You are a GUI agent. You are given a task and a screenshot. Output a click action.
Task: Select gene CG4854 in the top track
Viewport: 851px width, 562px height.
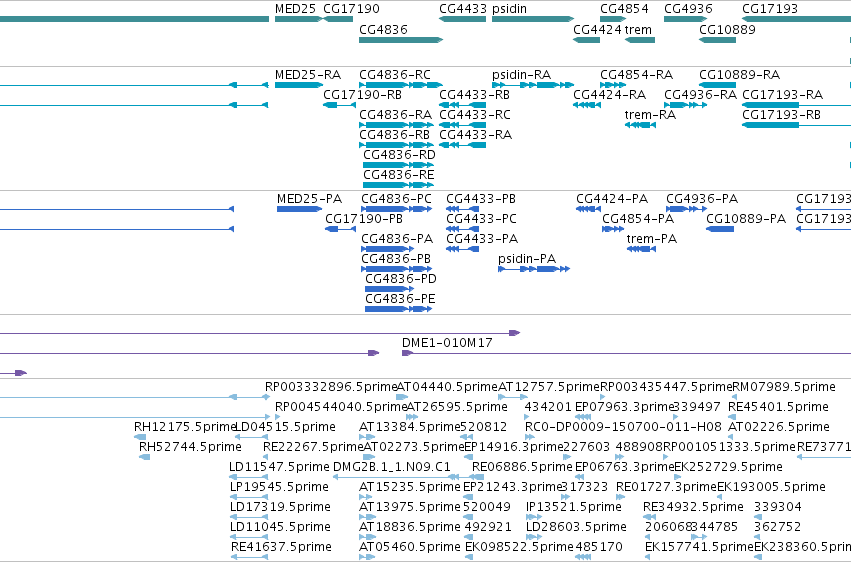pyautogui.click(x=624, y=9)
